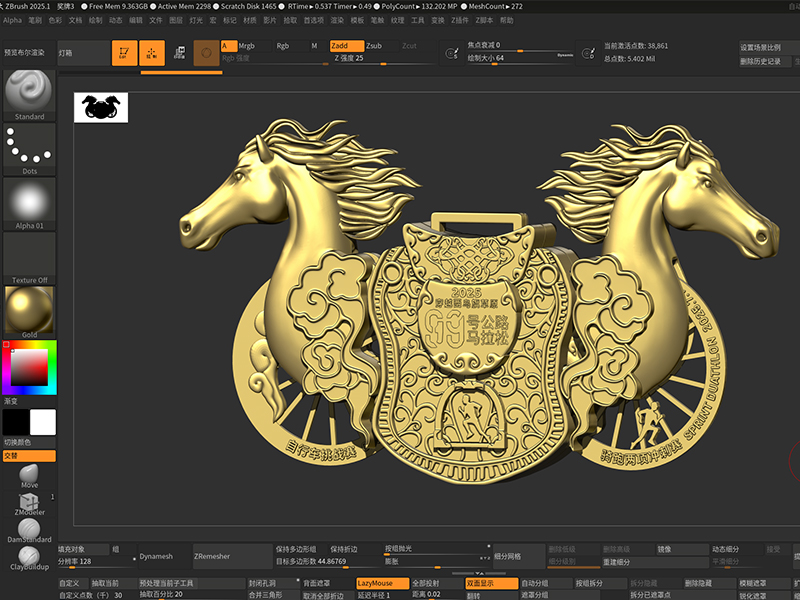Open the 首选项 preferences menu
The image size is (800, 600).
click(x=314, y=20)
